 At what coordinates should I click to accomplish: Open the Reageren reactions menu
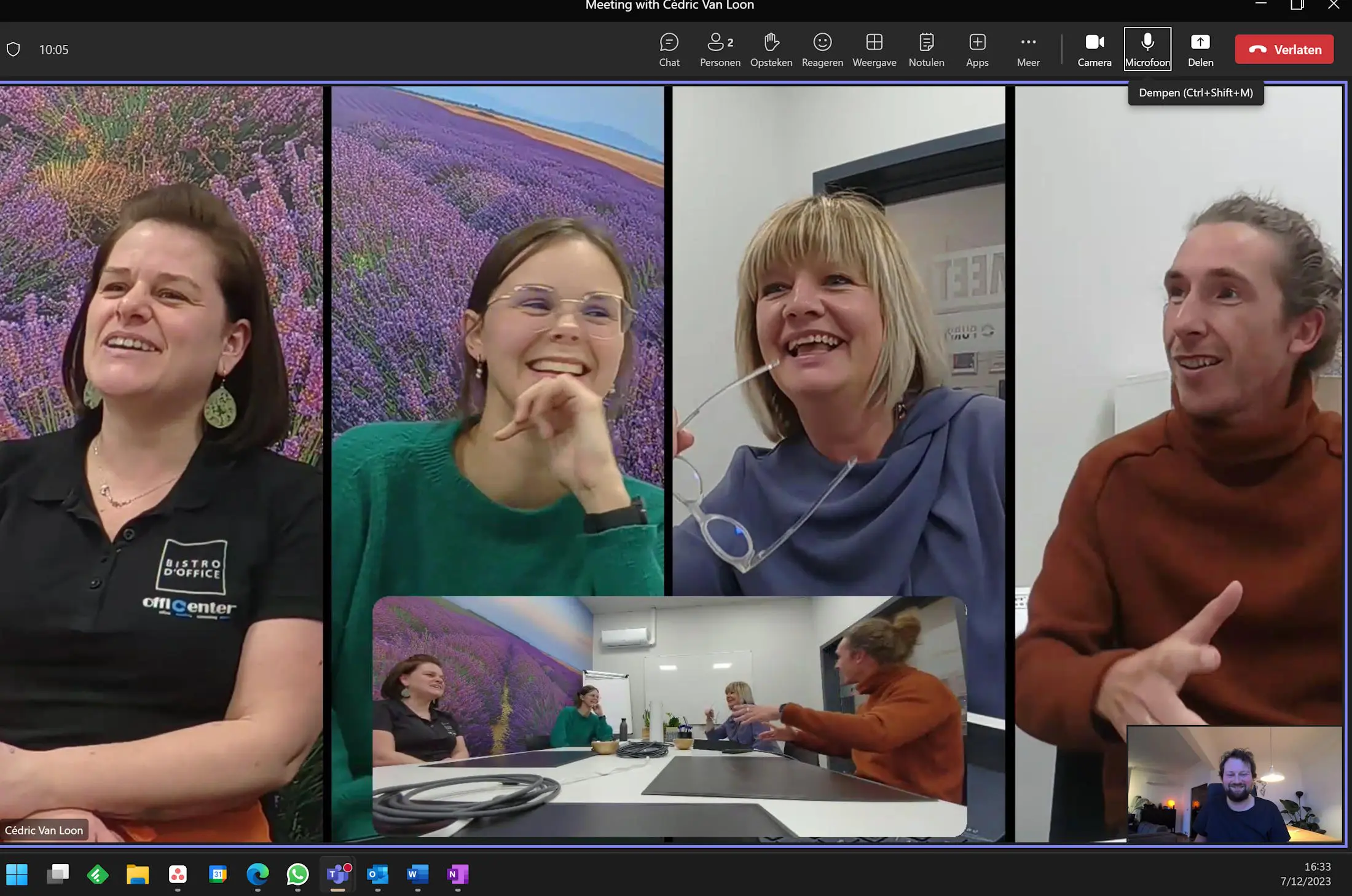pos(822,49)
